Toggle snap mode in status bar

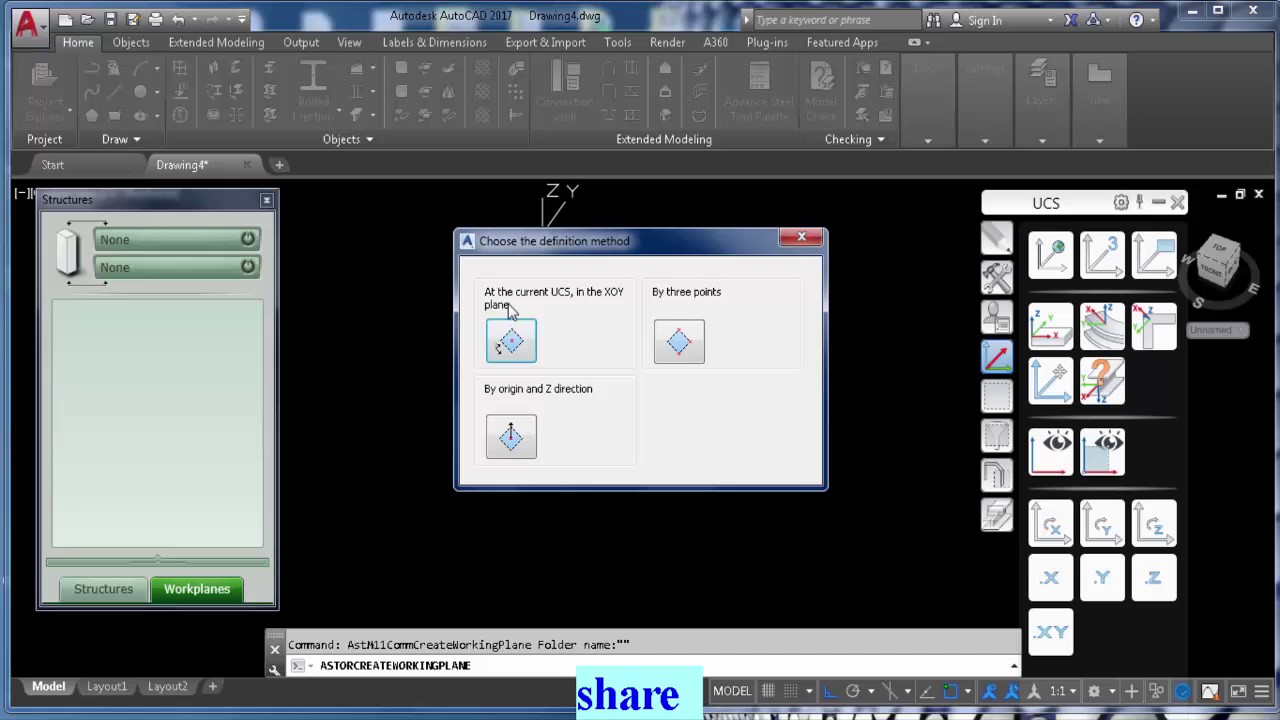pos(791,691)
